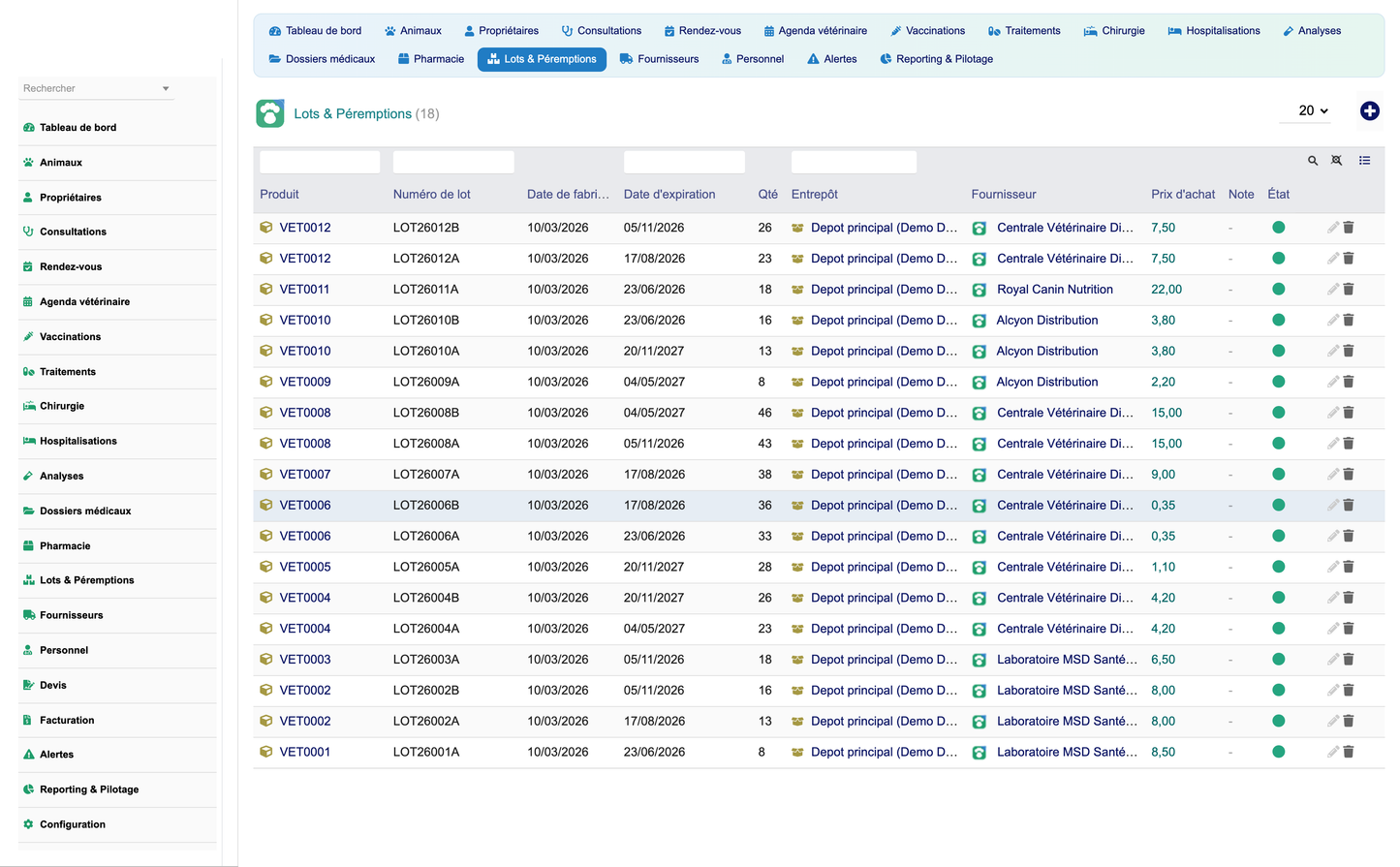Viewport: 1400px width, 867px height.
Task: Delete lot LOT26012A using trash icon
Action: [x=1349, y=259]
